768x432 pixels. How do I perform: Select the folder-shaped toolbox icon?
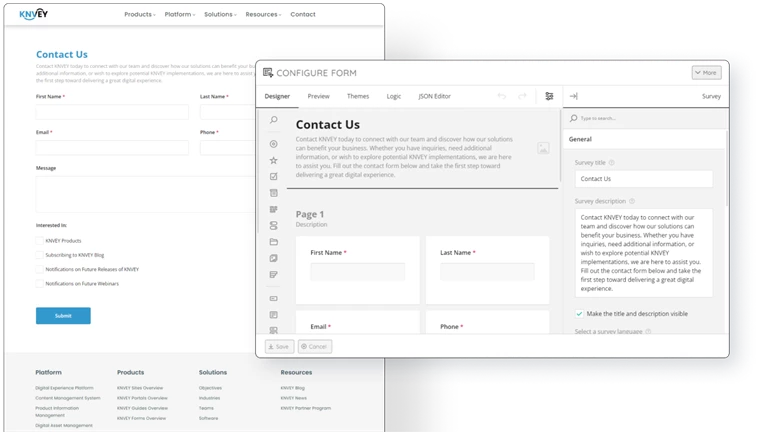[x=273, y=242]
